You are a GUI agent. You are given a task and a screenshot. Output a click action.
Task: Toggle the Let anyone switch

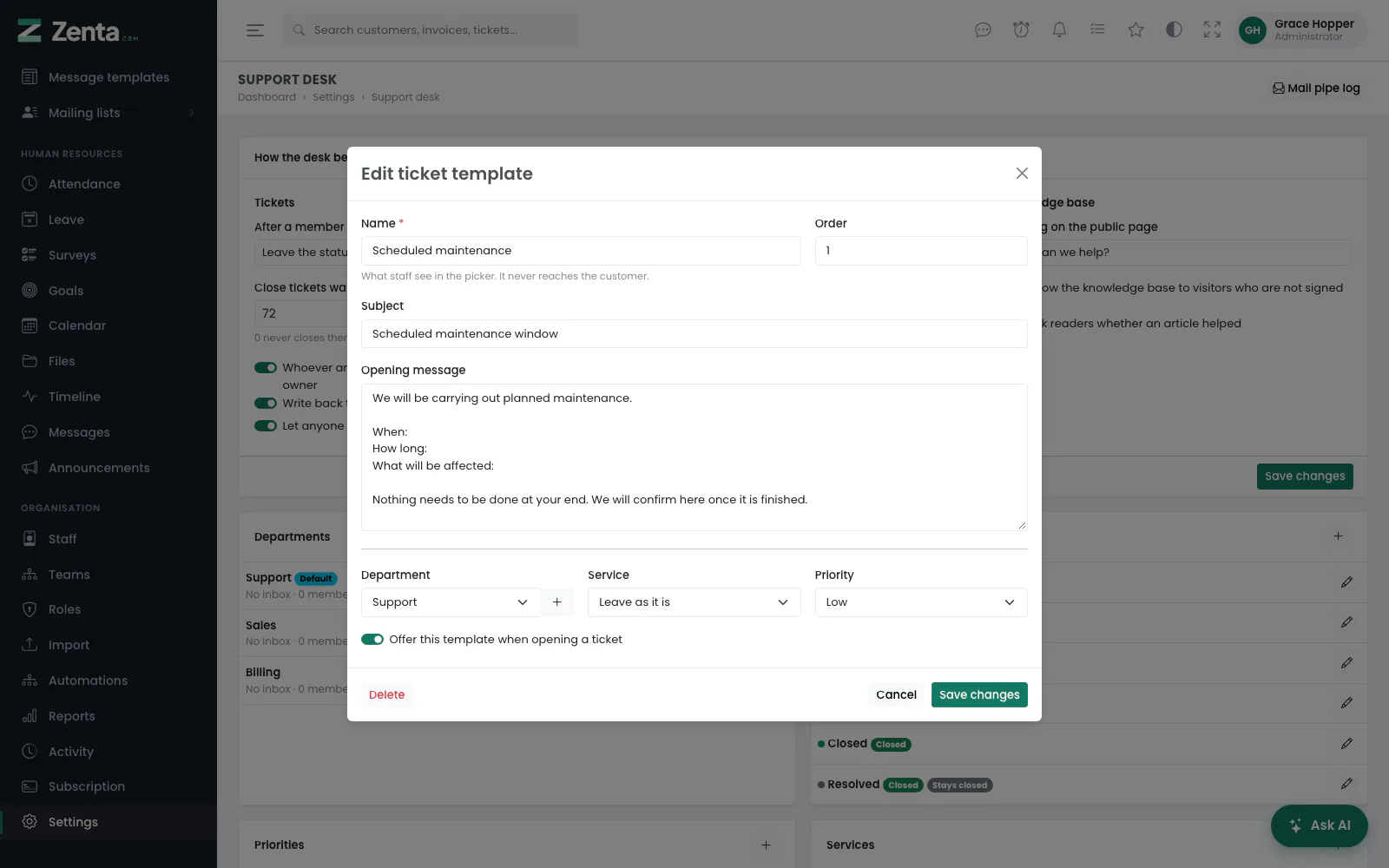(266, 426)
